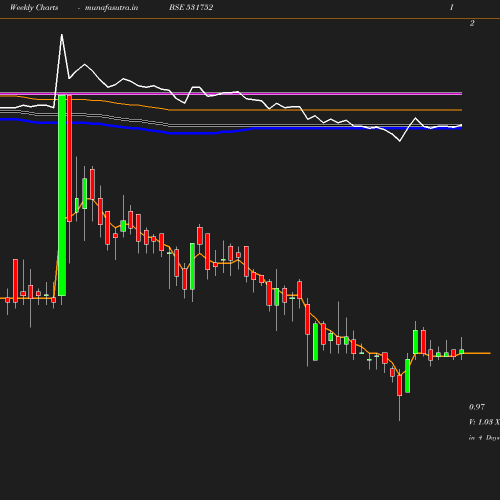Click the 'V: 1.03 X' volume text
Viewport: 500px width, 500px height.
point(484,422)
